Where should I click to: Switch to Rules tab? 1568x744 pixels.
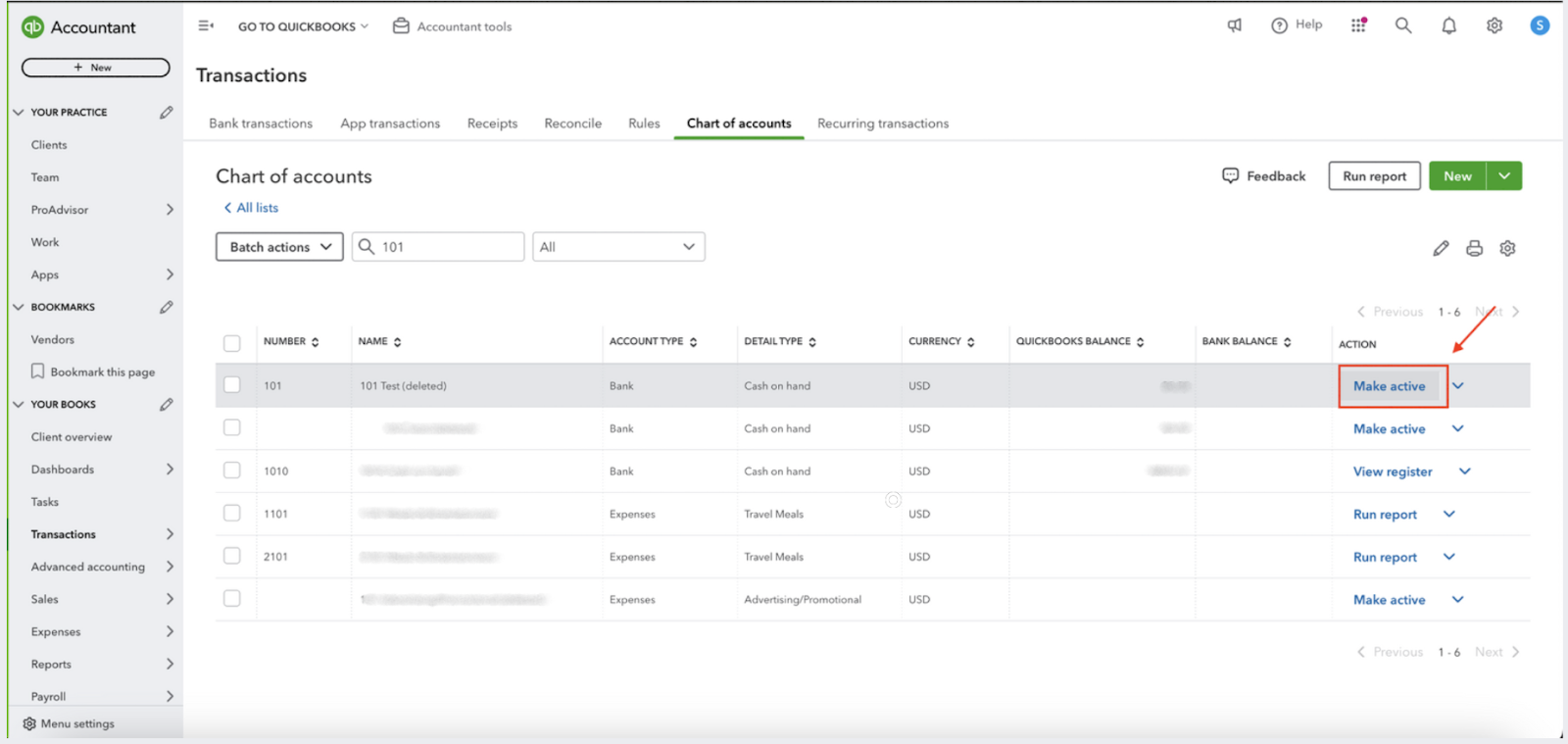(x=644, y=124)
